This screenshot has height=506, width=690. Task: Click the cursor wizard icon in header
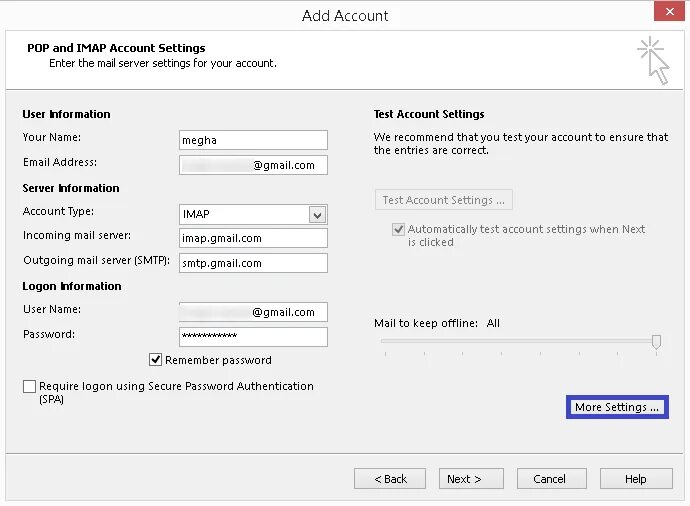tap(653, 60)
